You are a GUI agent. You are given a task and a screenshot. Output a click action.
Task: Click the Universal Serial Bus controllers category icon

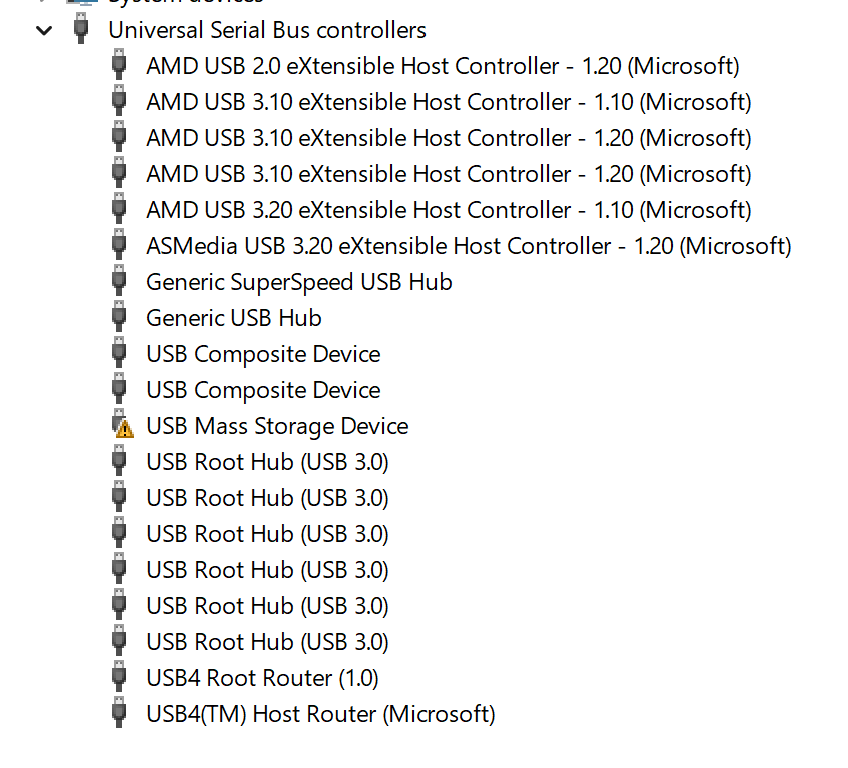pyautogui.click(x=81, y=30)
